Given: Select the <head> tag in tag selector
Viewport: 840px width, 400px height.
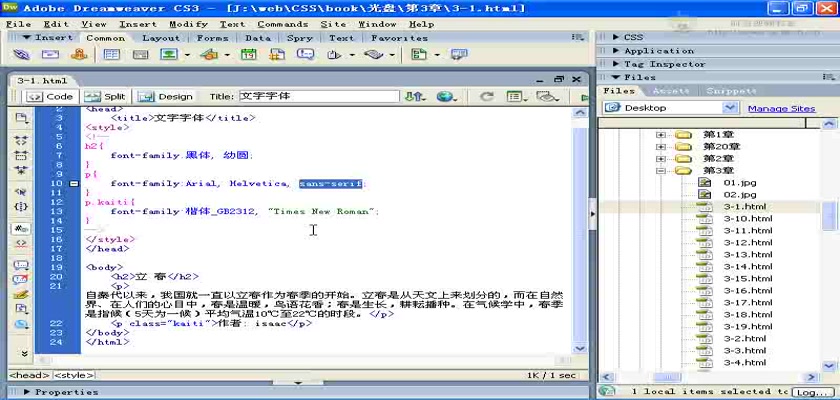Looking at the screenshot, I should pyautogui.click(x=29, y=375).
